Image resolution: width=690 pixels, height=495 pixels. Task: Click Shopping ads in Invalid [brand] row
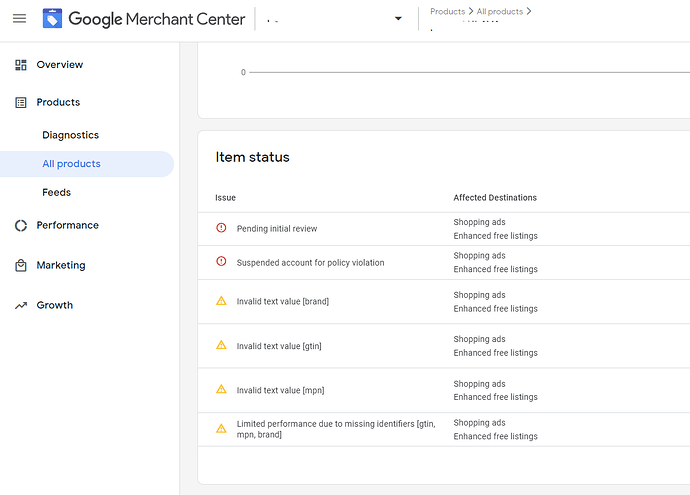point(479,295)
